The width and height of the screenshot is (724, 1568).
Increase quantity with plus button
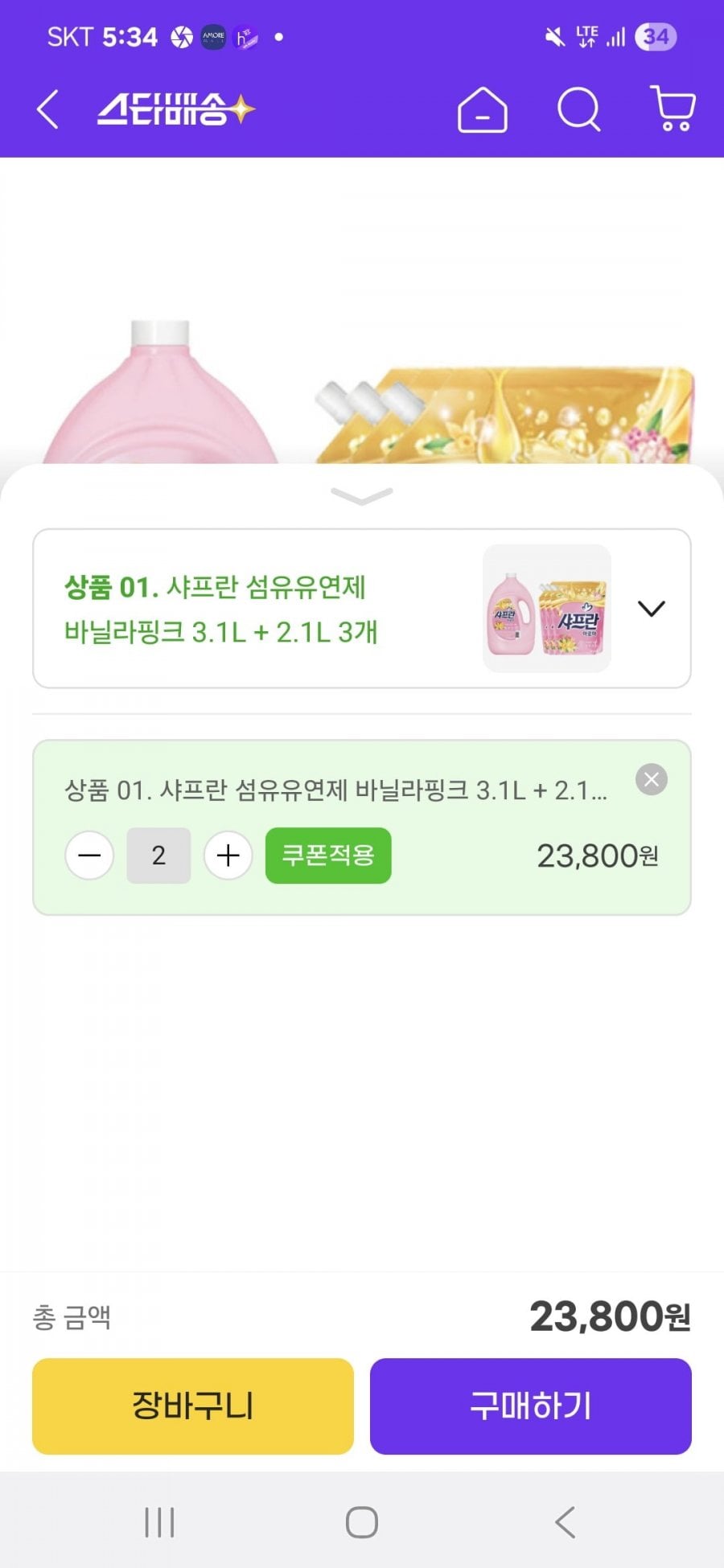228,856
